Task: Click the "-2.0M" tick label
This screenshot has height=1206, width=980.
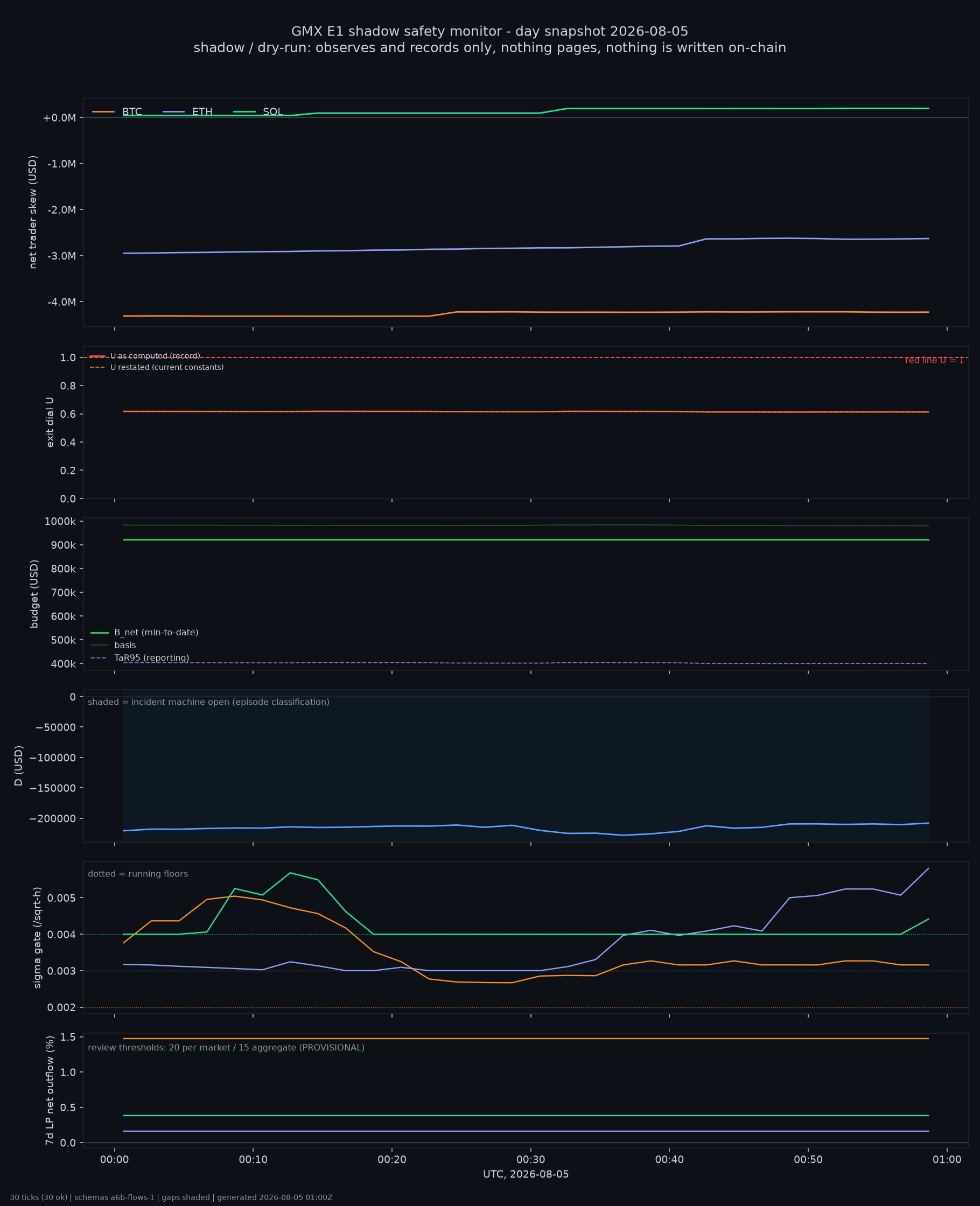Action: coord(61,210)
